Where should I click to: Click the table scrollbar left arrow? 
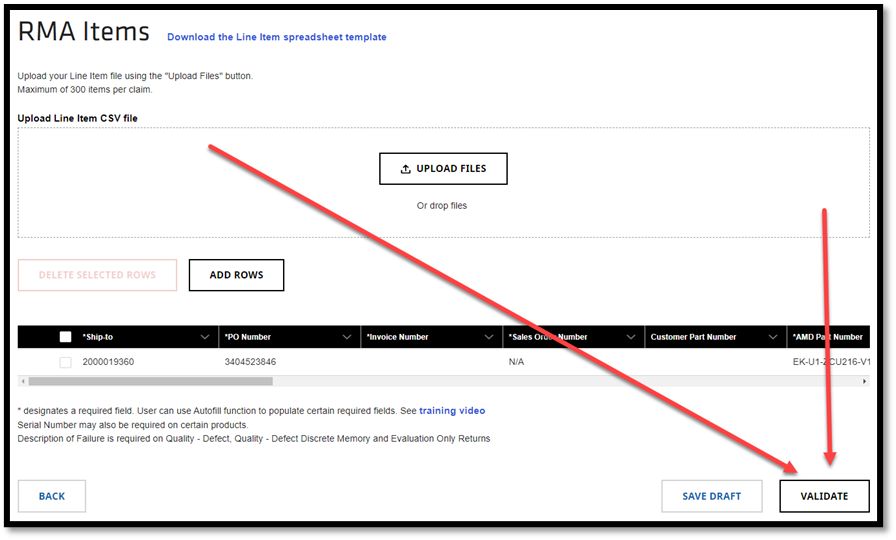23,381
